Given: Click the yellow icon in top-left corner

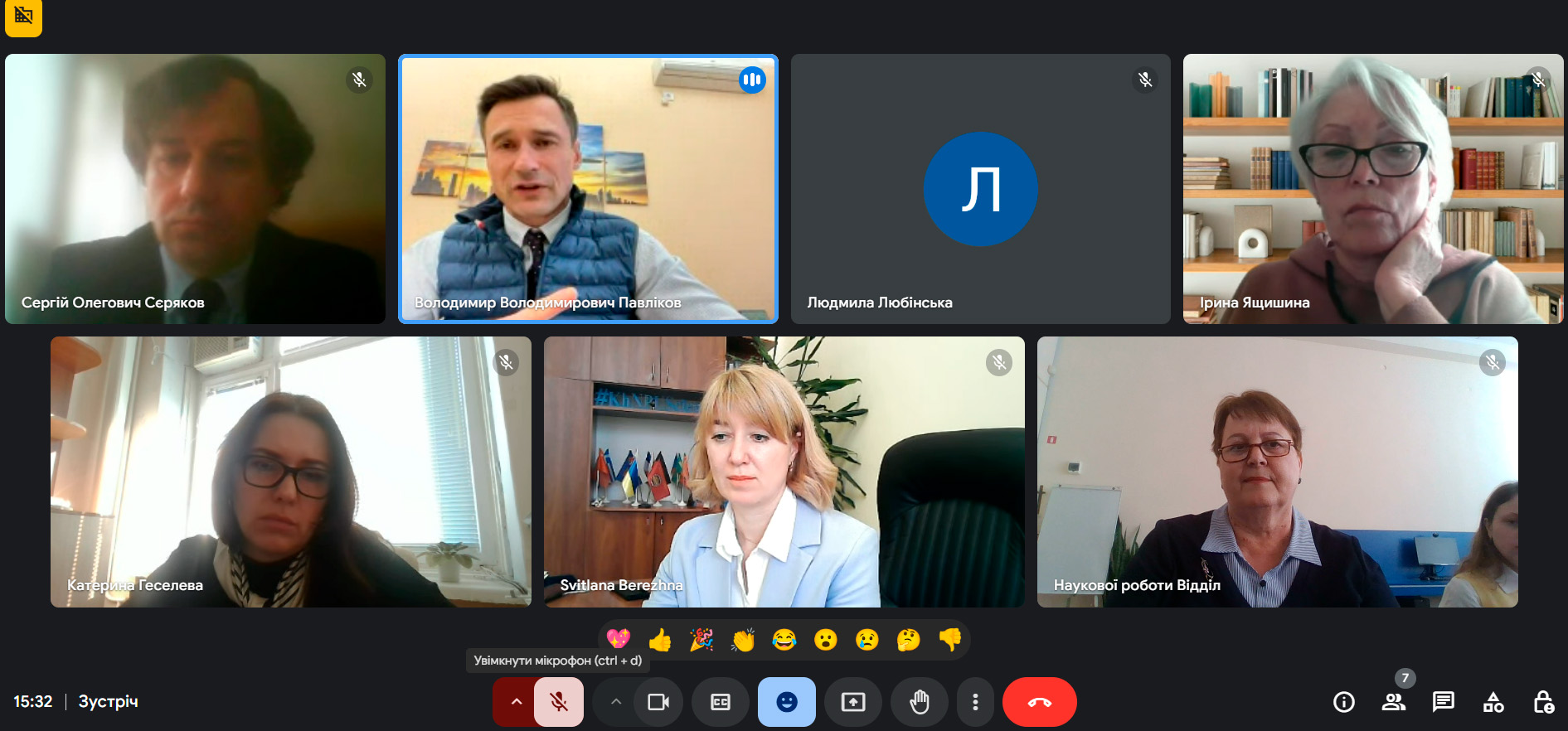Looking at the screenshot, I should [23, 17].
